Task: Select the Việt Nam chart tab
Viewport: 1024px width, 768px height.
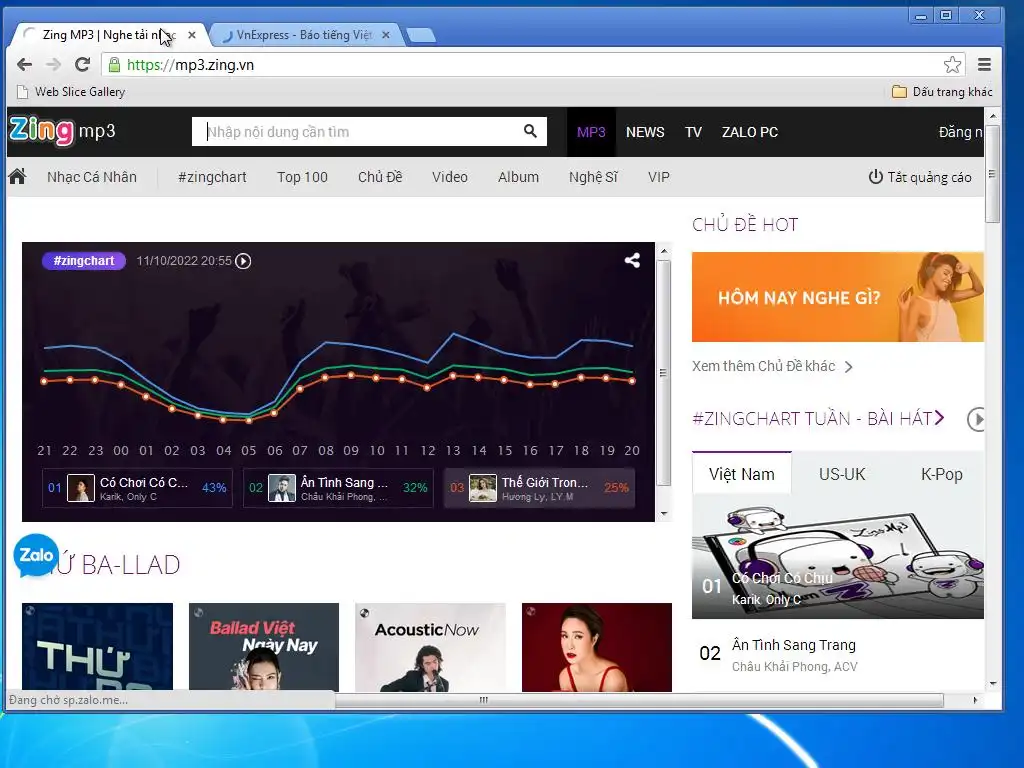Action: [742, 474]
